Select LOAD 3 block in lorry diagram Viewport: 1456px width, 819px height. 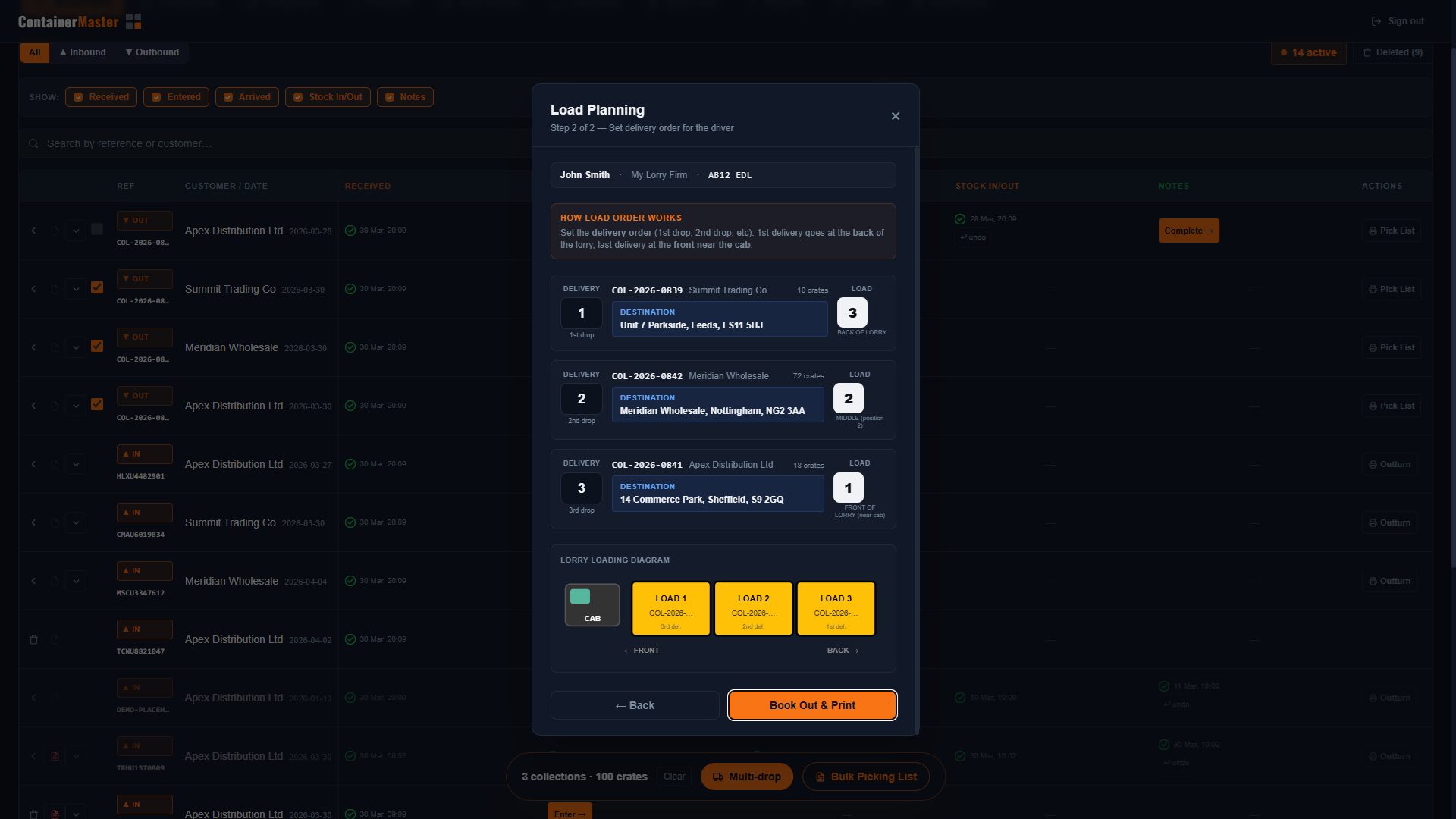pos(836,609)
